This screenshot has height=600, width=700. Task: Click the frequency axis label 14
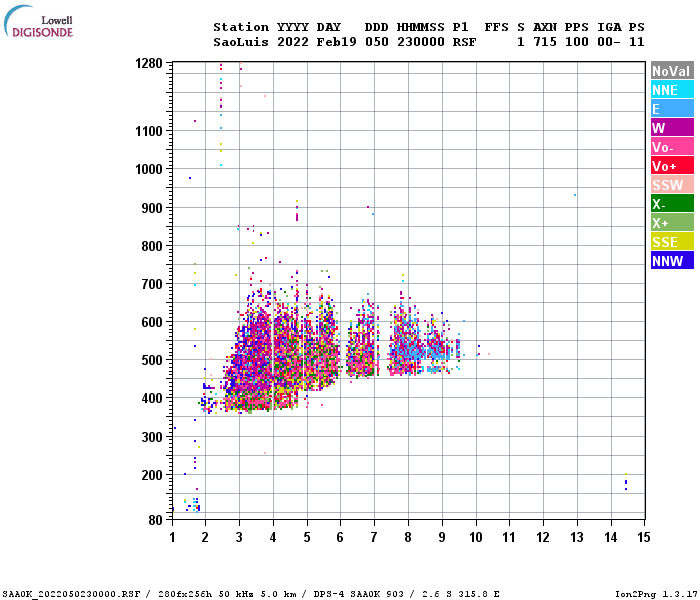pos(611,537)
